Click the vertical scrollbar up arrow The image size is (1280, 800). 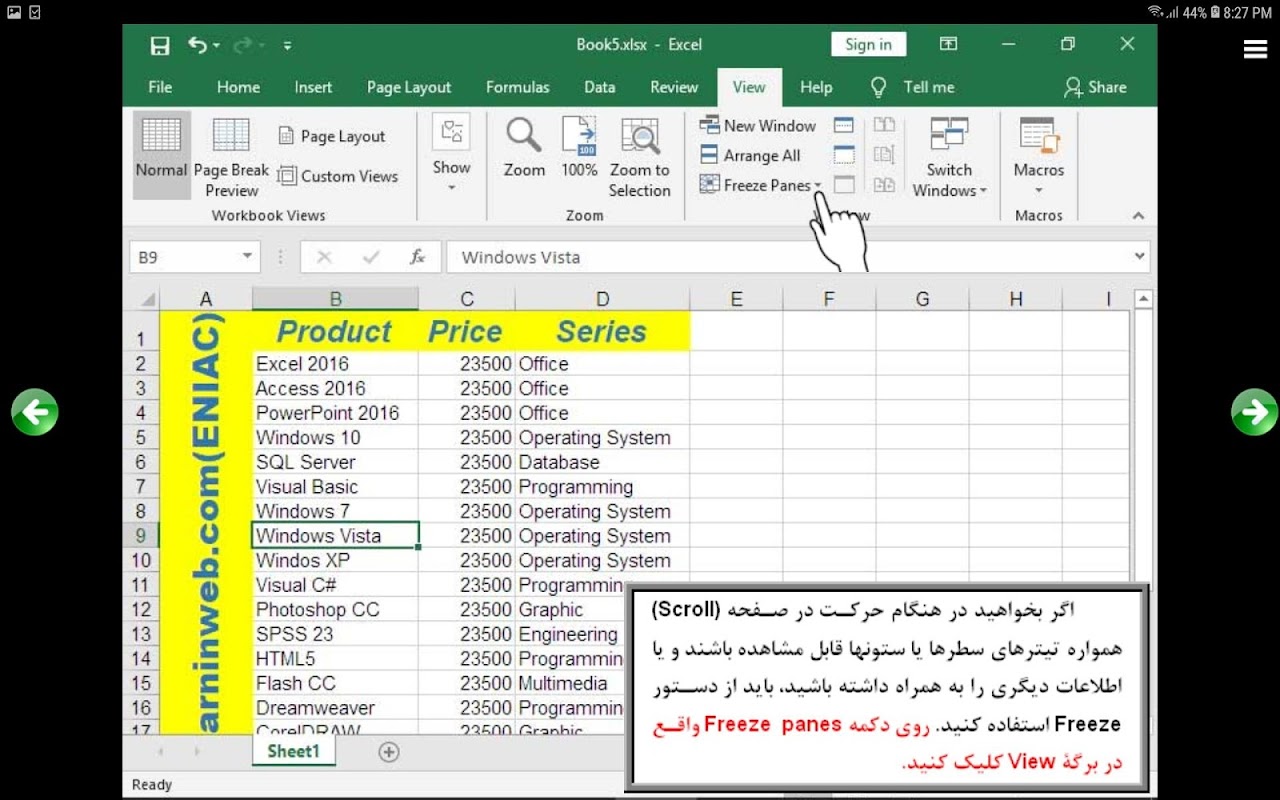coord(1143,299)
